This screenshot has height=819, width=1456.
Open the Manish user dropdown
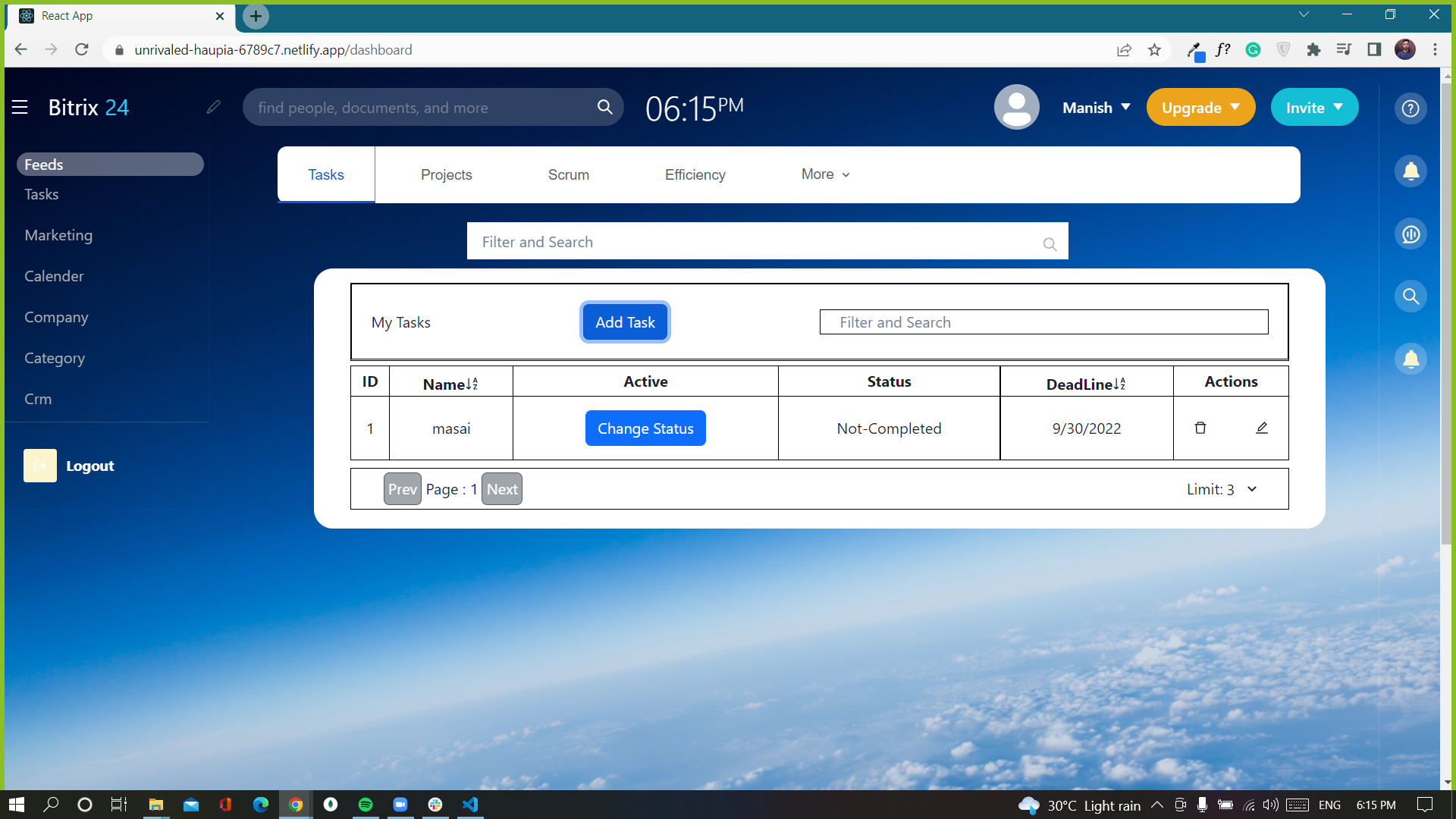pyautogui.click(x=1097, y=108)
